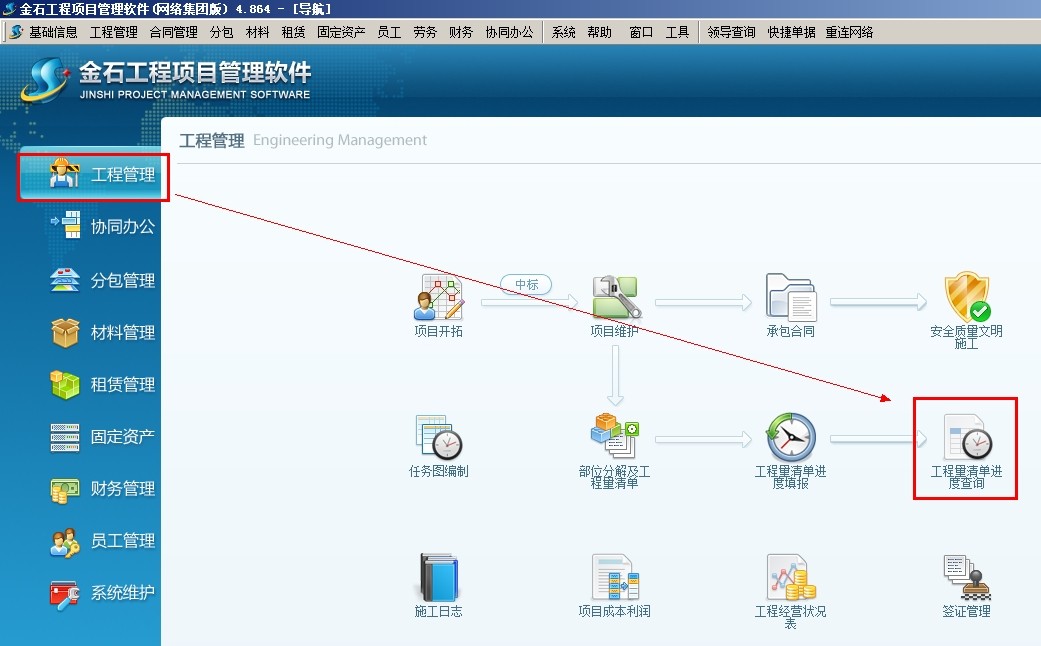The height and width of the screenshot is (646, 1041).
Task: Open 任务图编制 icon
Action: 438,437
